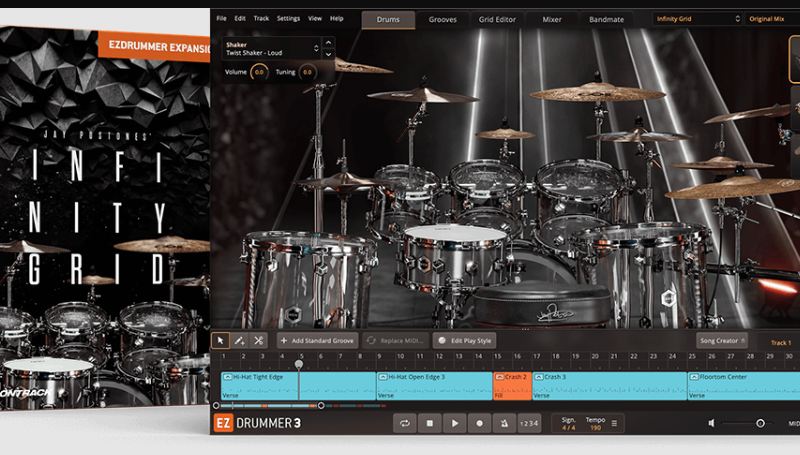Open the Edit menu
800x455 pixels.
tap(240, 18)
